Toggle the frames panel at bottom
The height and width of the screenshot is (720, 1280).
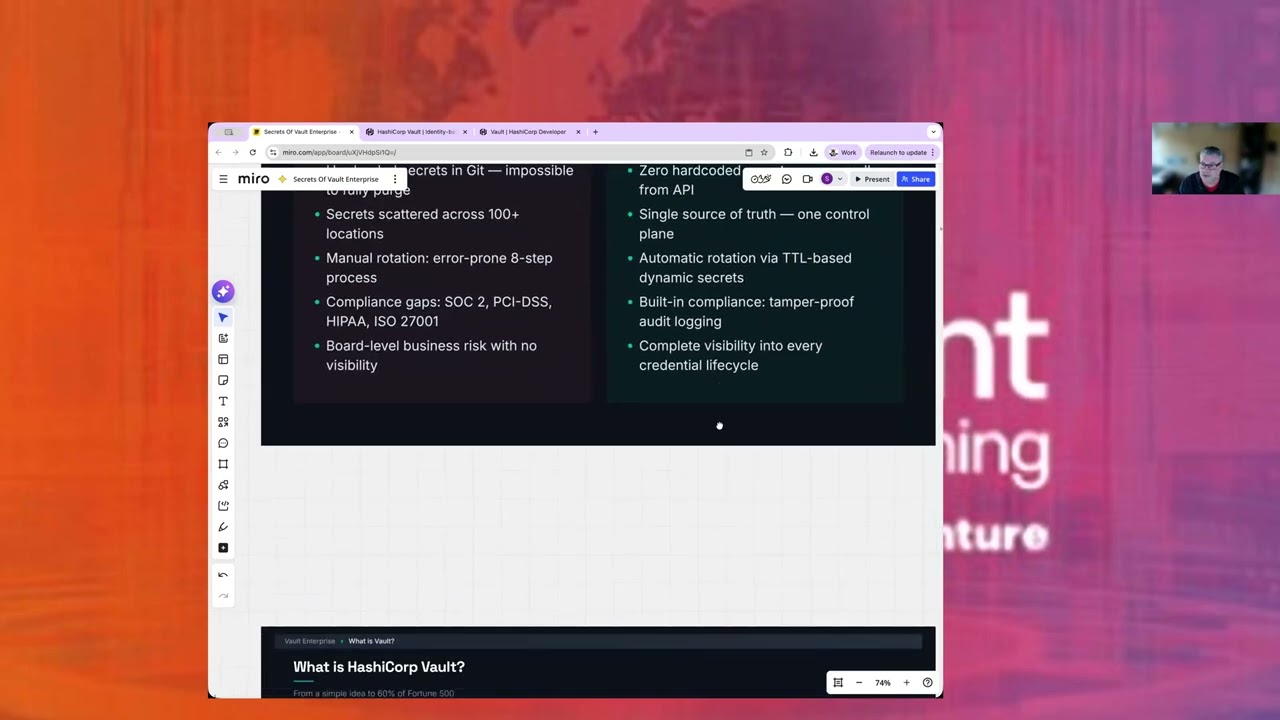pos(838,683)
